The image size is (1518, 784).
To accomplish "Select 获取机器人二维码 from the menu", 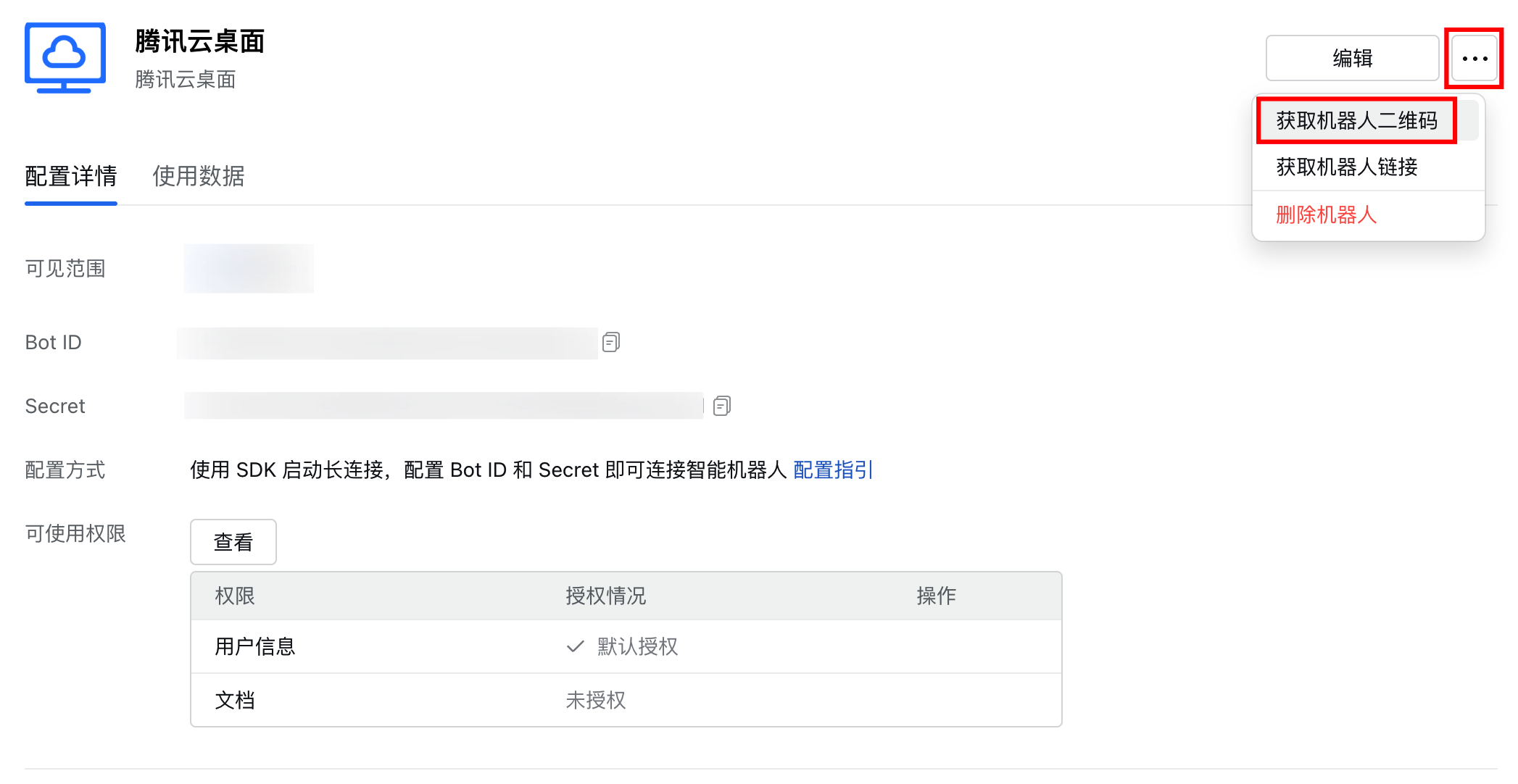I will coord(1356,121).
